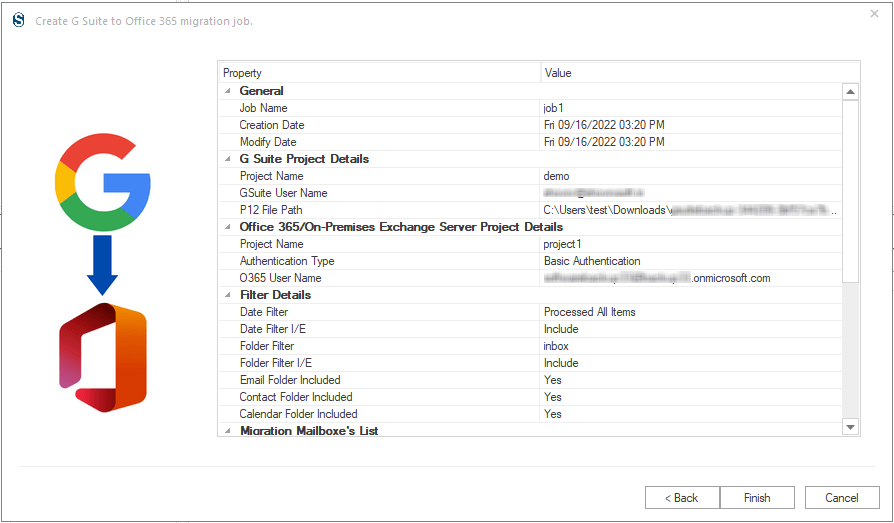894x523 pixels.
Task: Select the project1 value cell
Action: click(690, 244)
